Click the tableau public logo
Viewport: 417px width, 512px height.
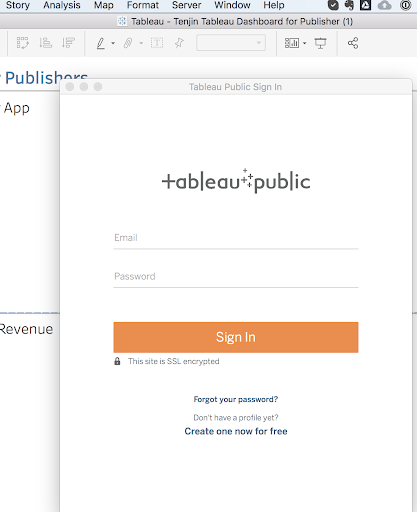[236, 181]
